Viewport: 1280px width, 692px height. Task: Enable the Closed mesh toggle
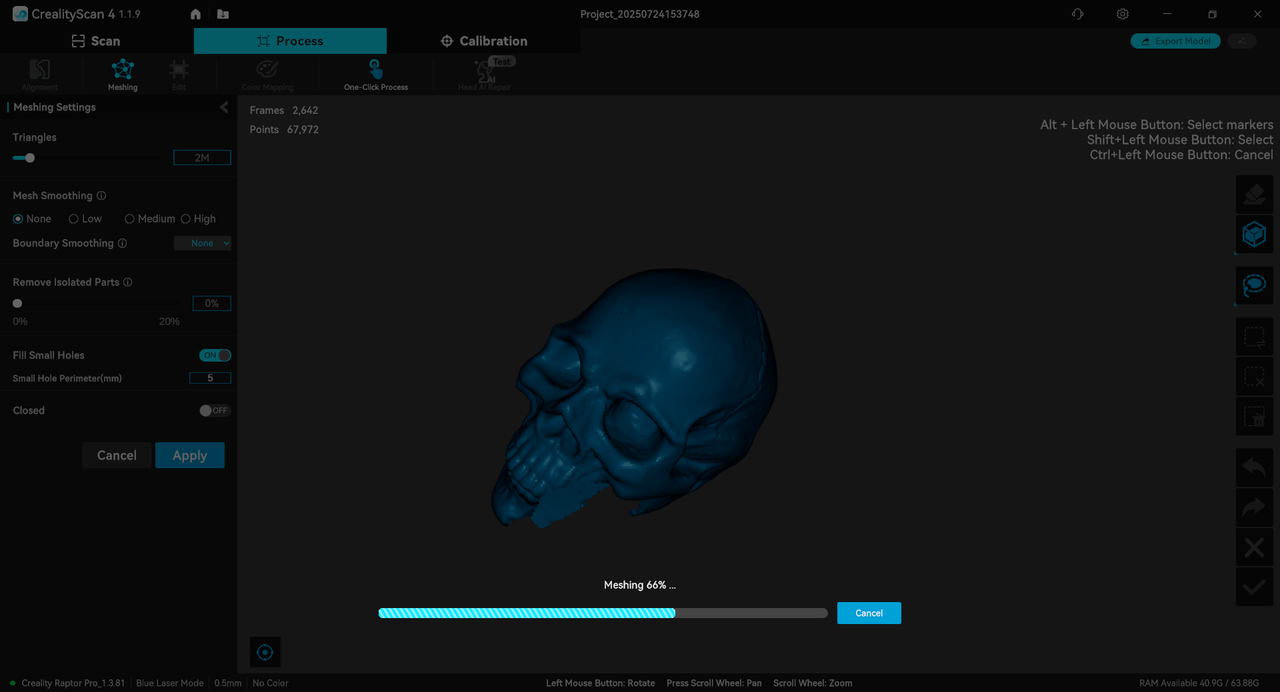[214, 411]
